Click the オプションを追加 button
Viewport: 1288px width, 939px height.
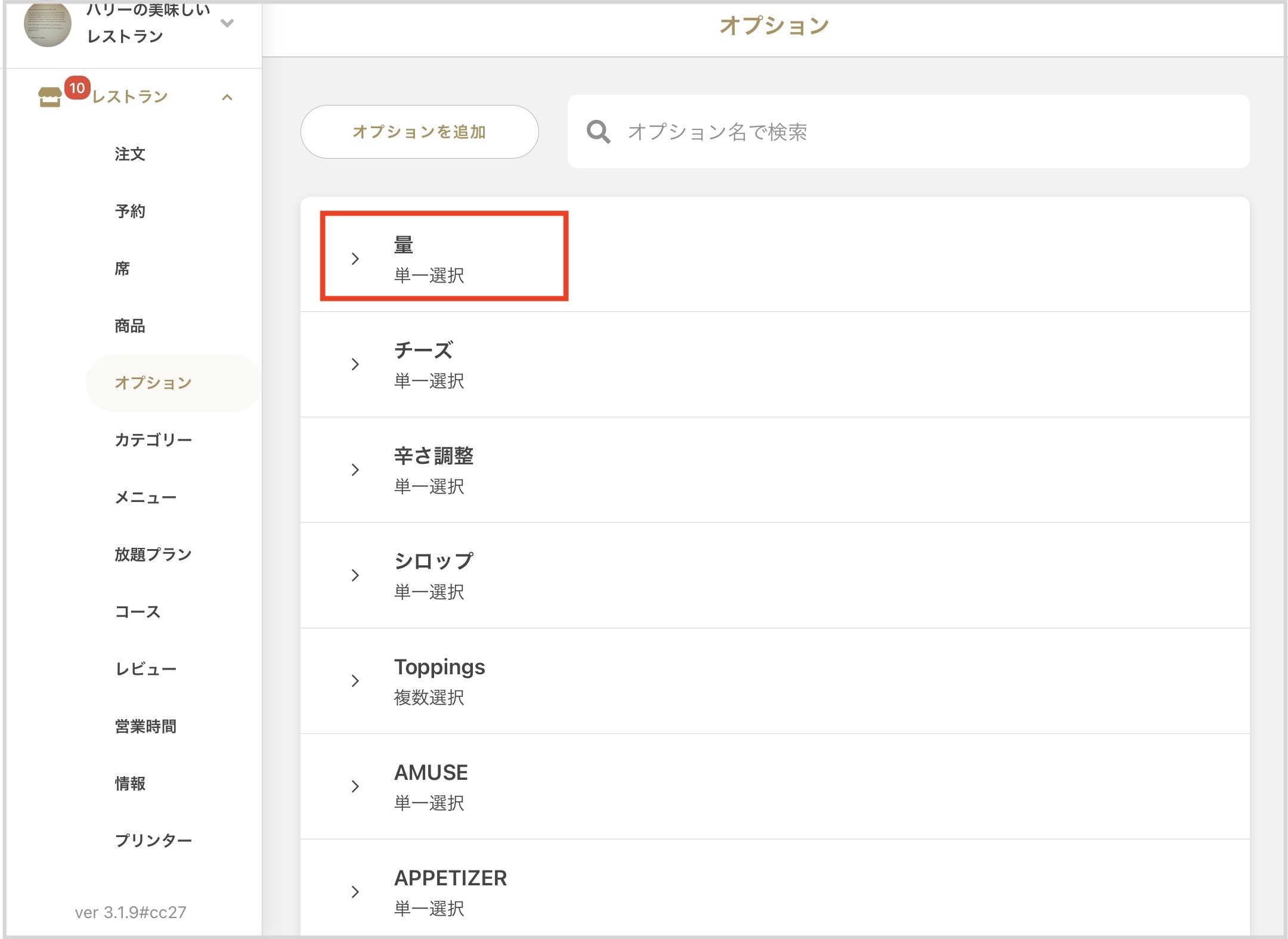point(419,132)
